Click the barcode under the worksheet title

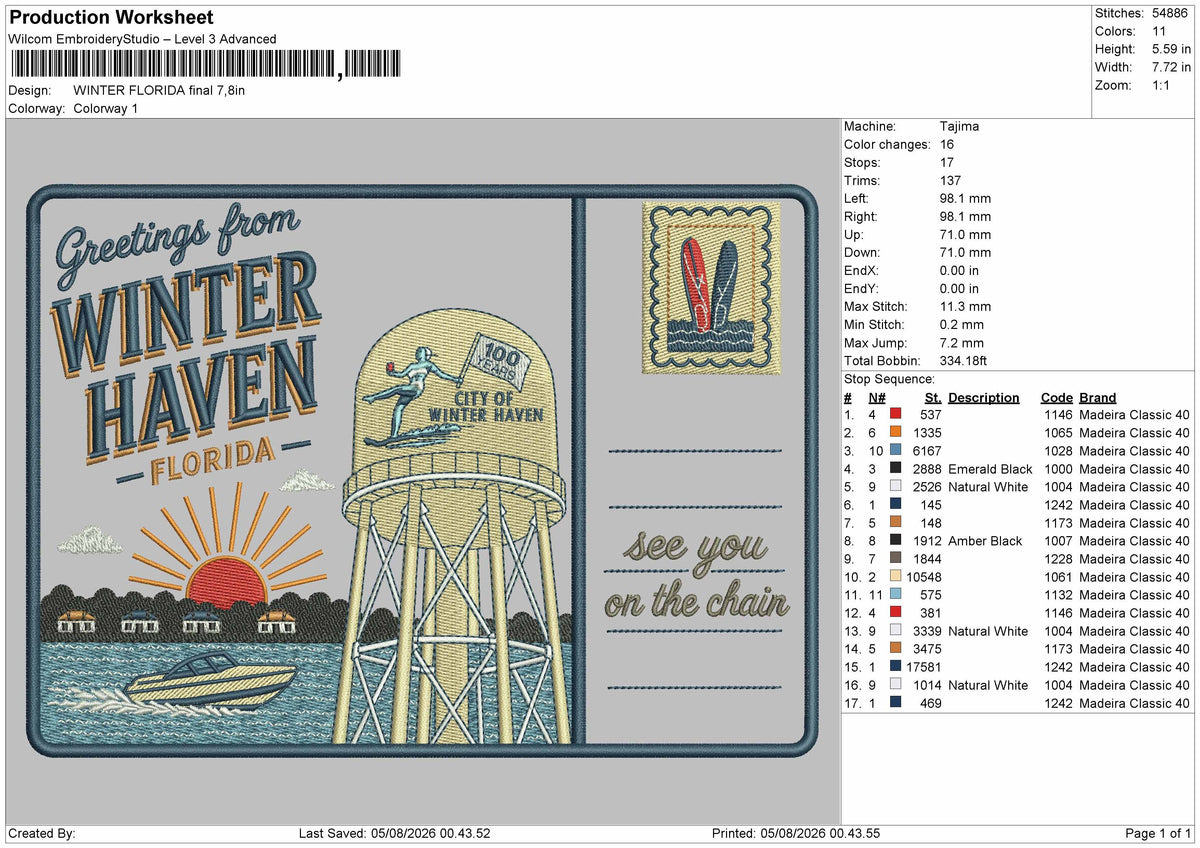click(x=205, y=64)
